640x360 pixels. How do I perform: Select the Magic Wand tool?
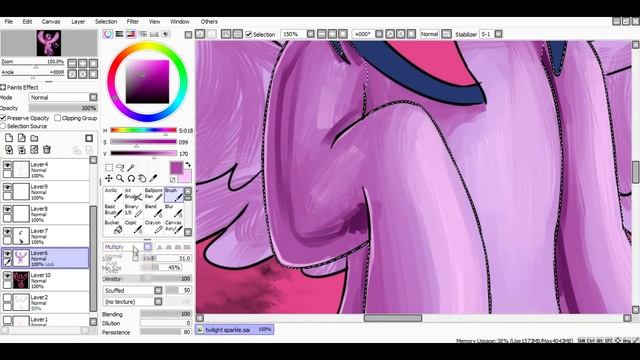click(x=131, y=167)
